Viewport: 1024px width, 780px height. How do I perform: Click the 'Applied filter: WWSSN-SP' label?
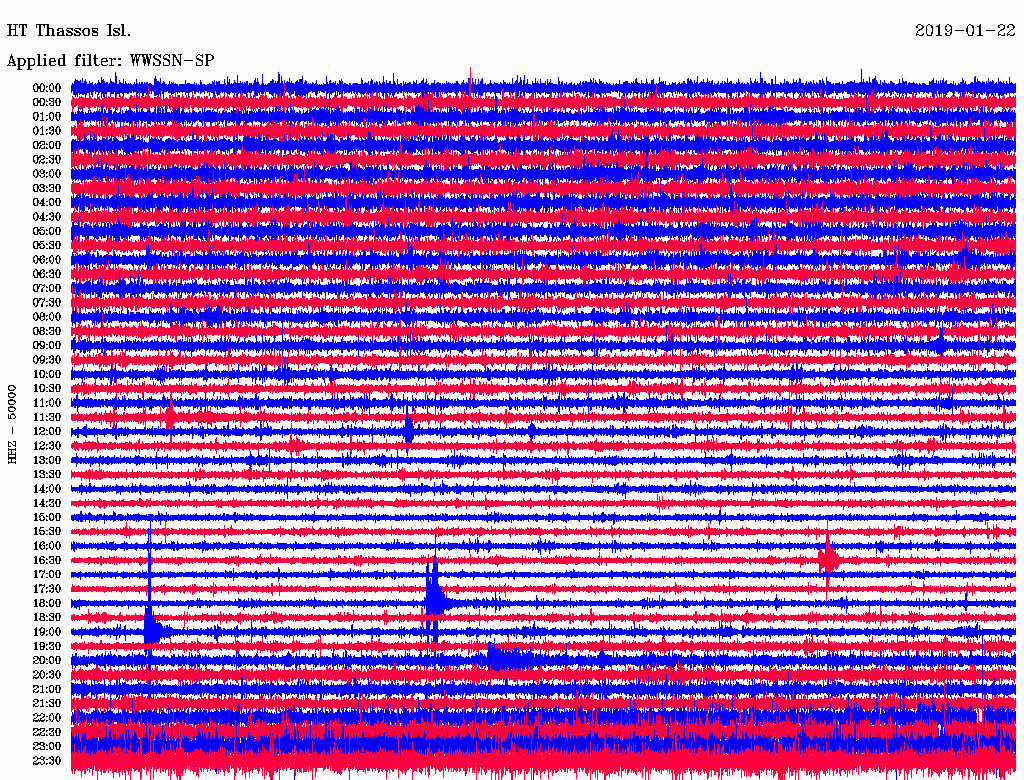[x=110, y=61]
